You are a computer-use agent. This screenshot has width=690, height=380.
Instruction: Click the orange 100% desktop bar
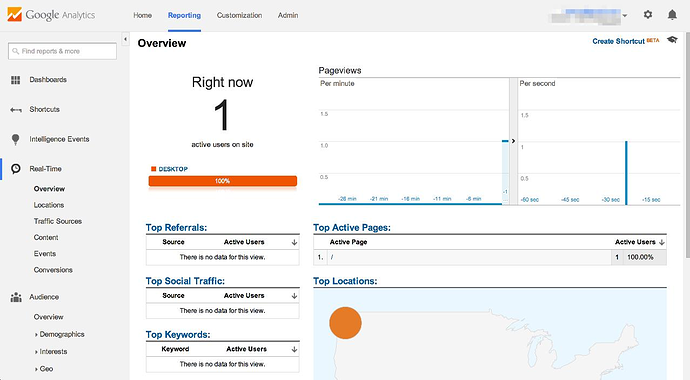(x=223, y=181)
